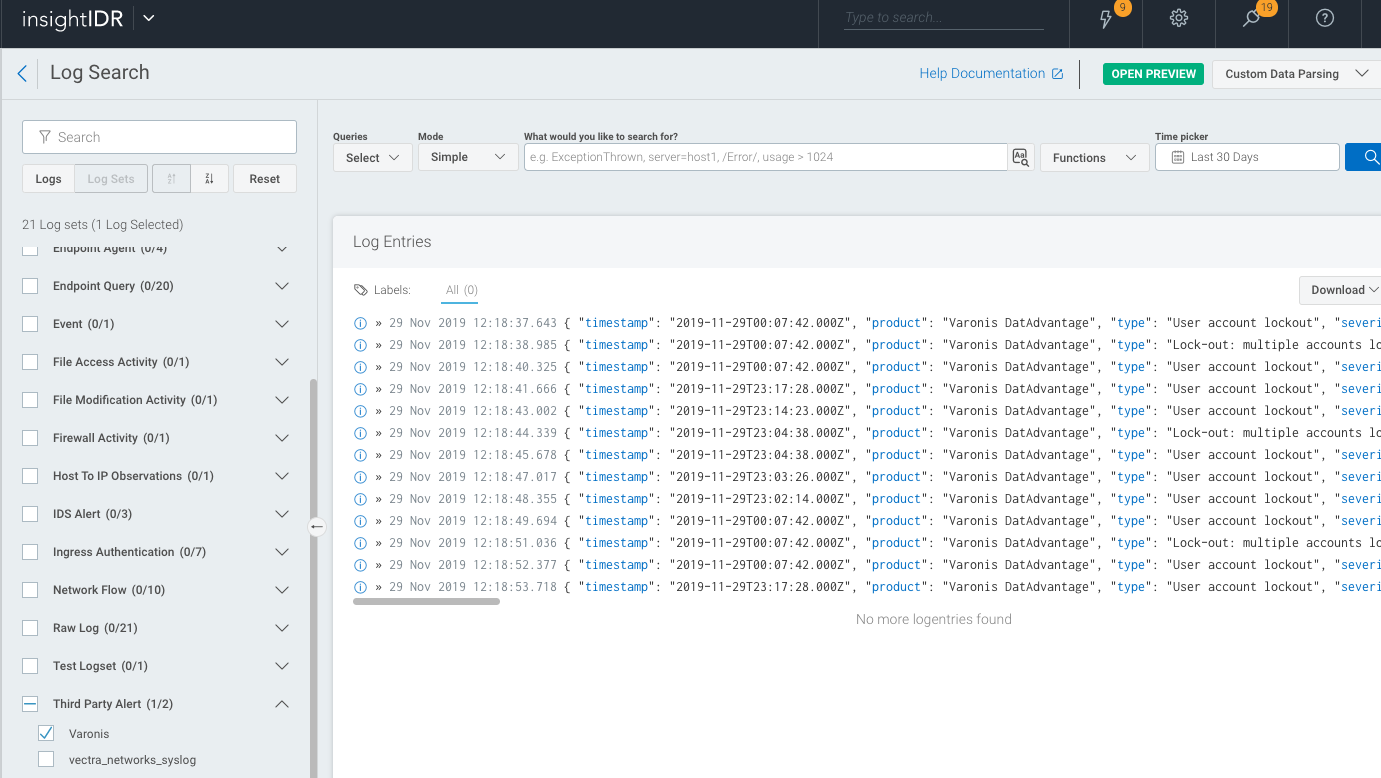Open the Last 30 Days time picker
The width and height of the screenshot is (1381, 778).
tap(1247, 157)
